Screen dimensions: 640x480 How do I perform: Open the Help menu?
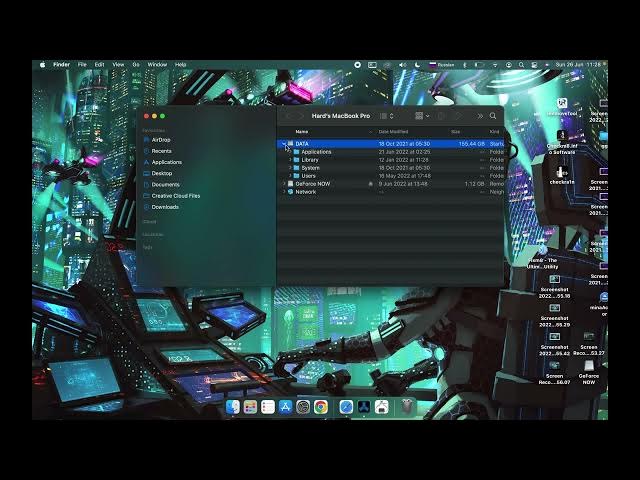[x=180, y=64]
